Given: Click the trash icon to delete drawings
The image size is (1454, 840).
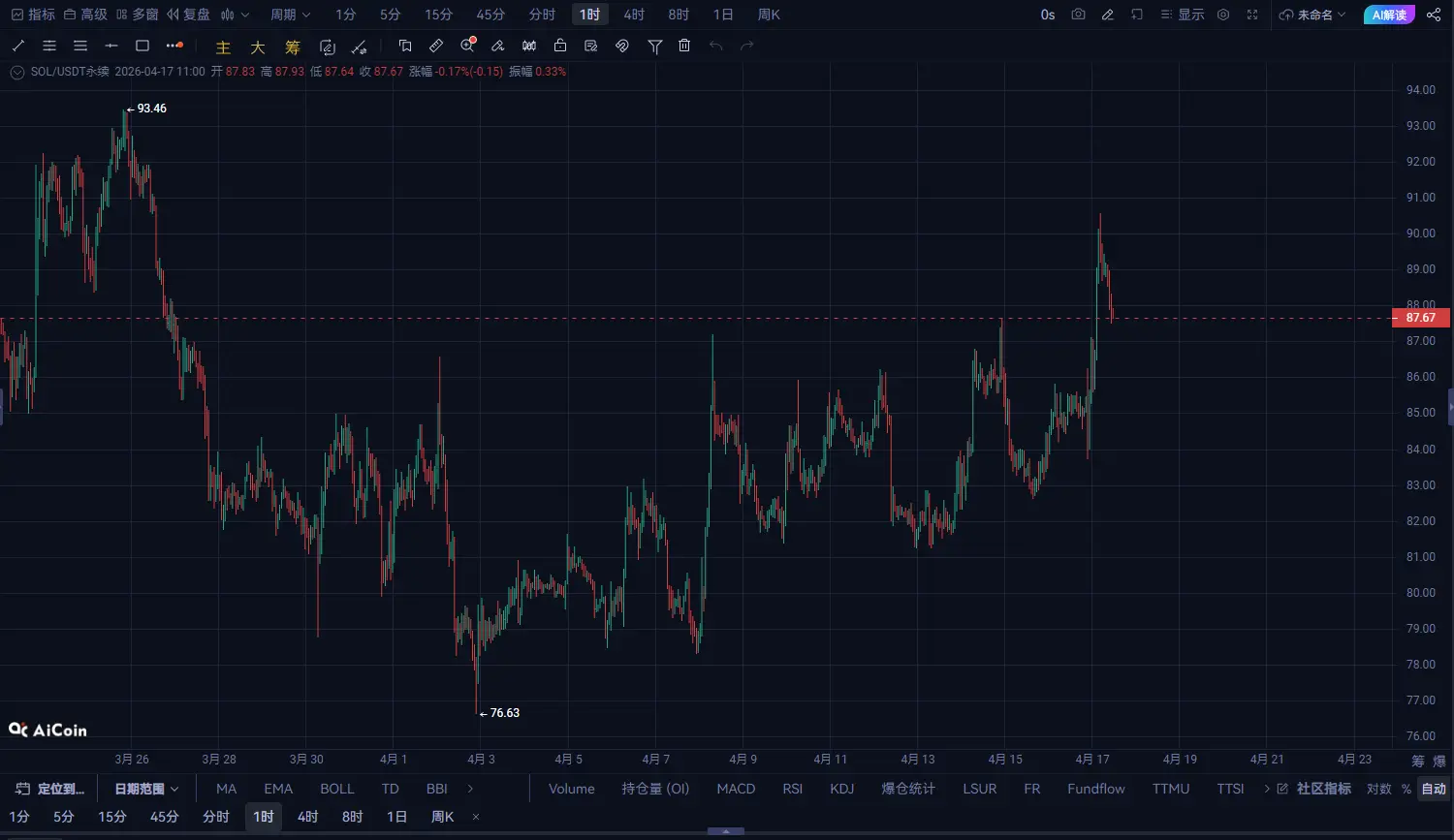Looking at the screenshot, I should click(x=684, y=46).
